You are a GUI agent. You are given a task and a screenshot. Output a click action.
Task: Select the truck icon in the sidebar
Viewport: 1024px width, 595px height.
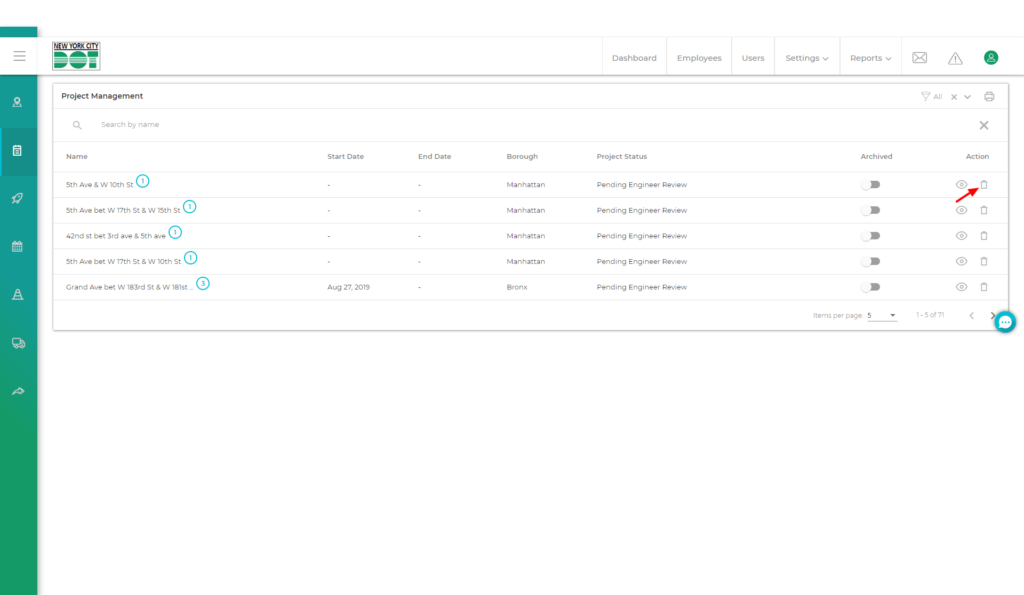18,343
